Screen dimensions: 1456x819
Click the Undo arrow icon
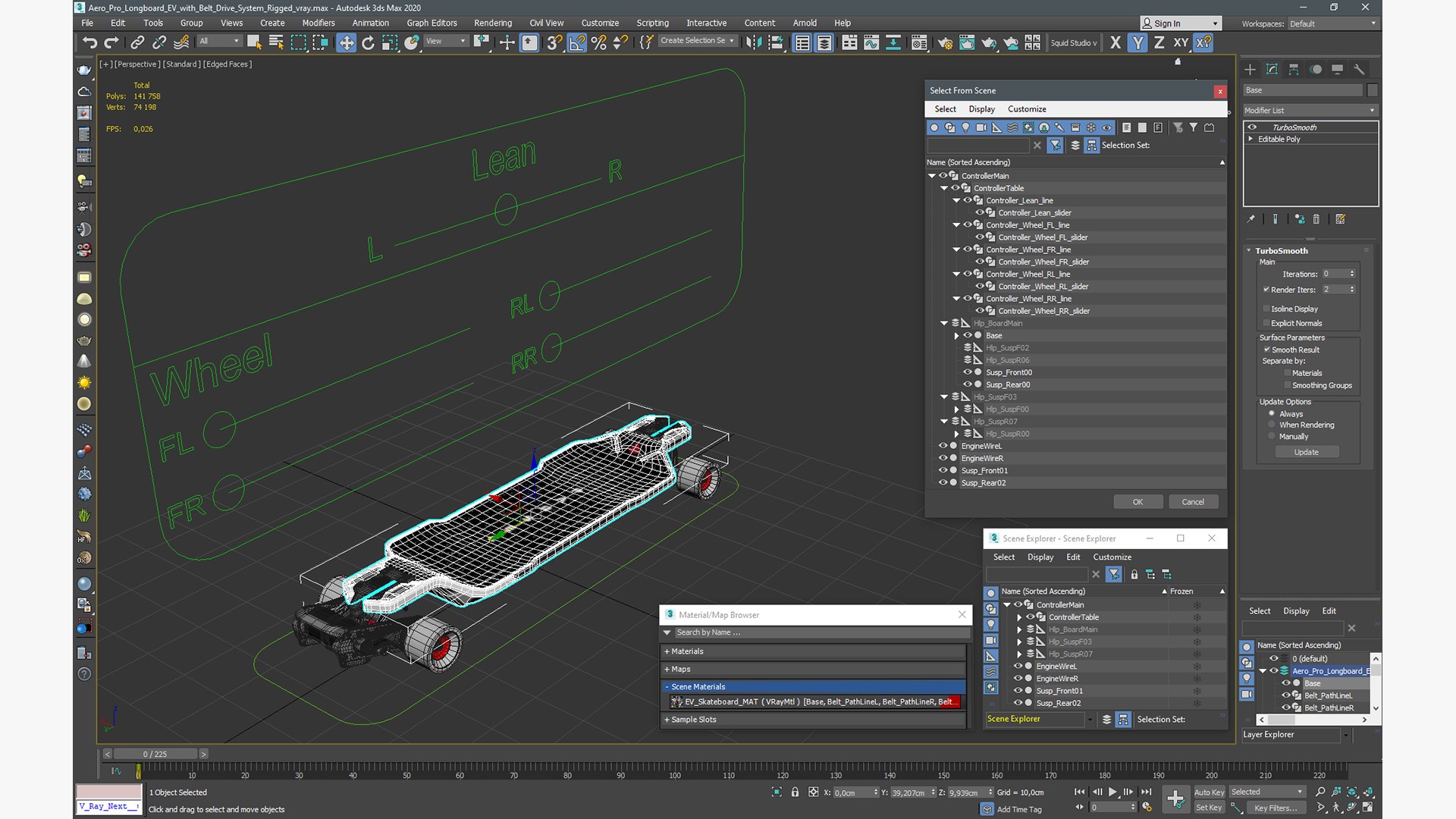tap(90, 42)
